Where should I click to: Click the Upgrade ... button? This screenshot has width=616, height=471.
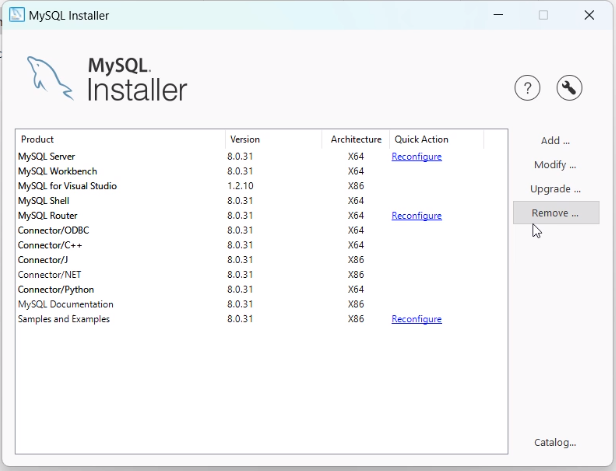pyautogui.click(x=556, y=189)
